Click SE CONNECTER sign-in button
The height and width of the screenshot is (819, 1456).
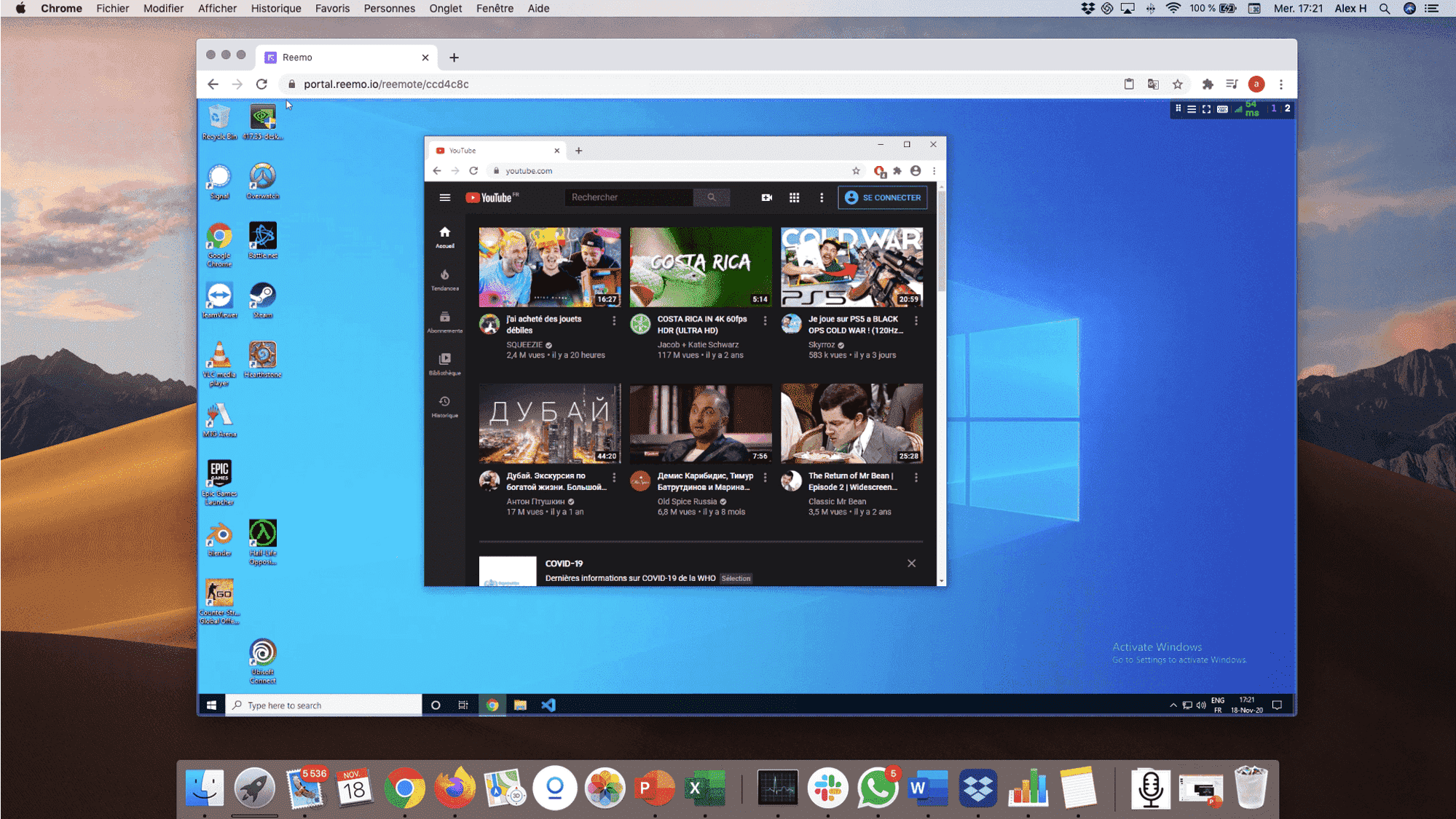(883, 197)
